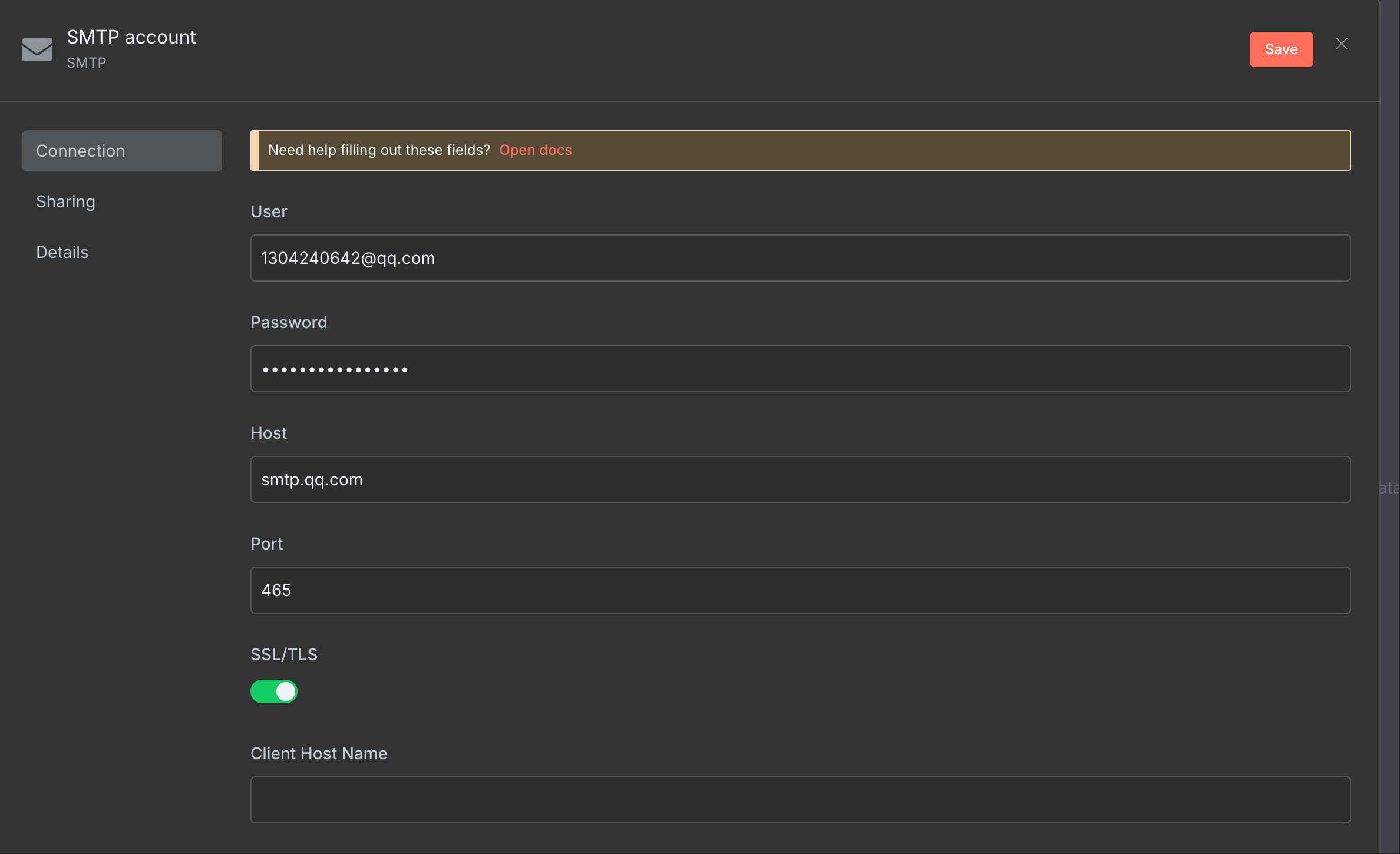Screen dimensions: 1400x854
Task: Click the dimmed background right of dialog
Action: click(1390, 294)
